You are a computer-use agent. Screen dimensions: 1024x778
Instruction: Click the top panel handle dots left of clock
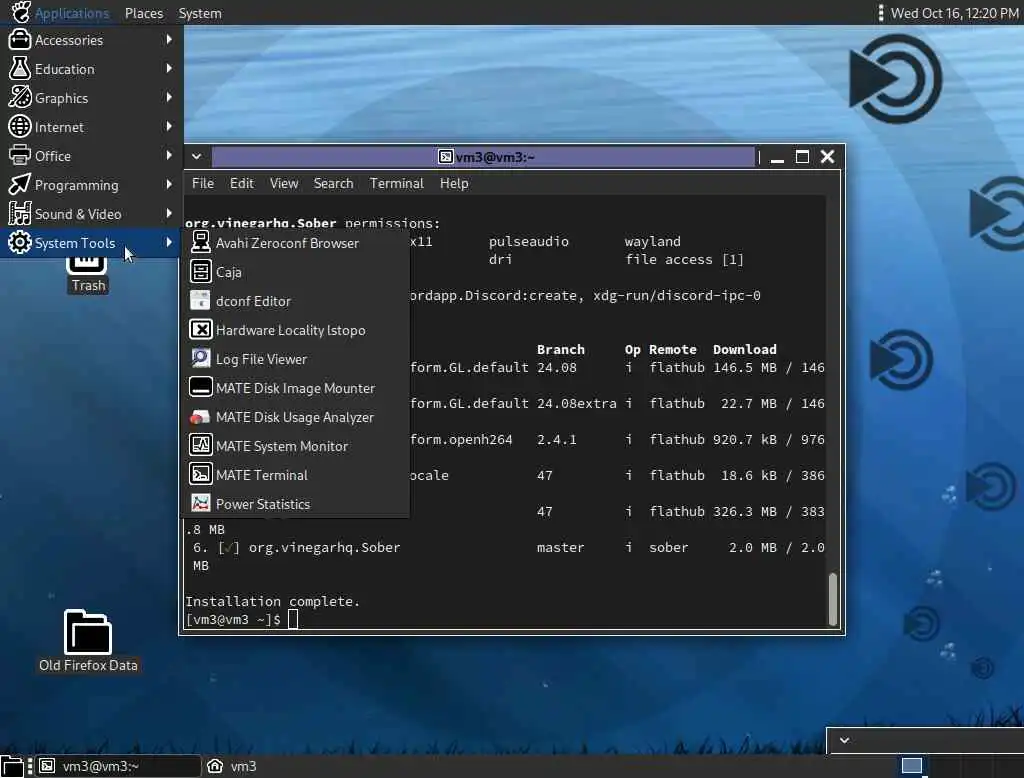(x=880, y=13)
